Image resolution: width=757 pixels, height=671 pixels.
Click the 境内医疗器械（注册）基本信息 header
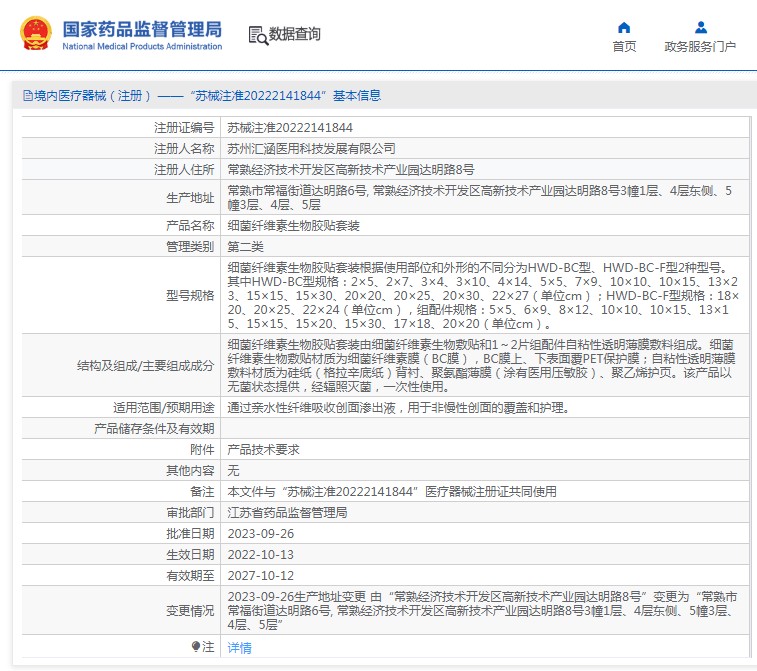click(x=202, y=96)
